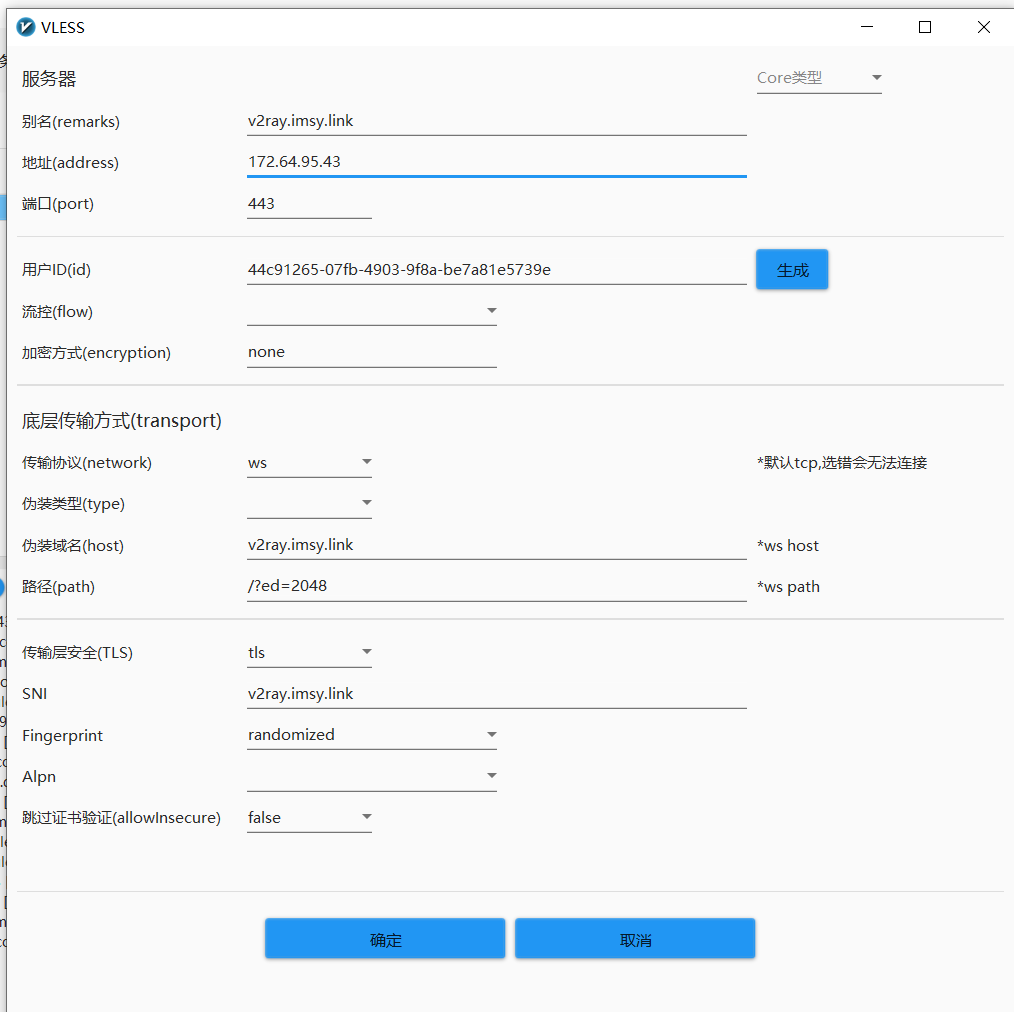This screenshot has height=1012, width=1014.
Task: Focus the 地址(address) field with 172.64.95.43
Action: 496,162
